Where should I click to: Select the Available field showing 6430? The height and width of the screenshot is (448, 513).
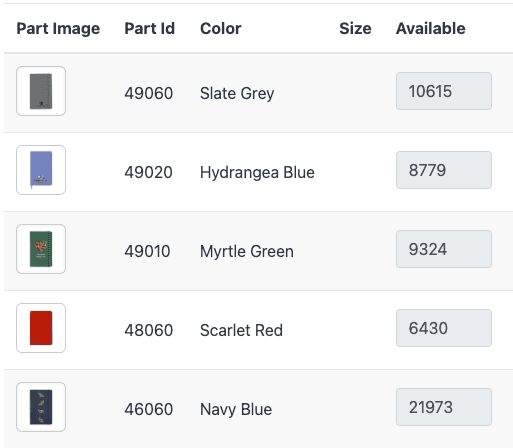(444, 328)
